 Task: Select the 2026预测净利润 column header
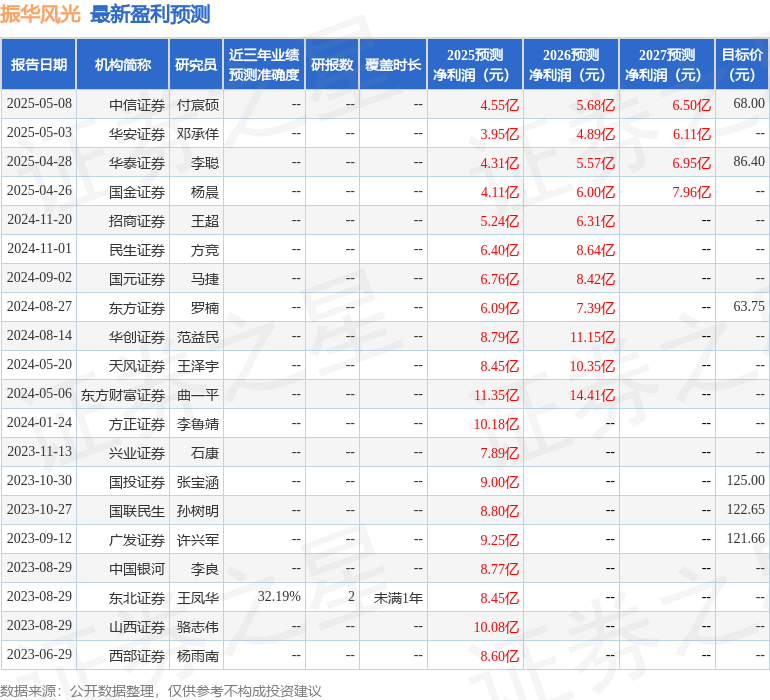click(571, 64)
